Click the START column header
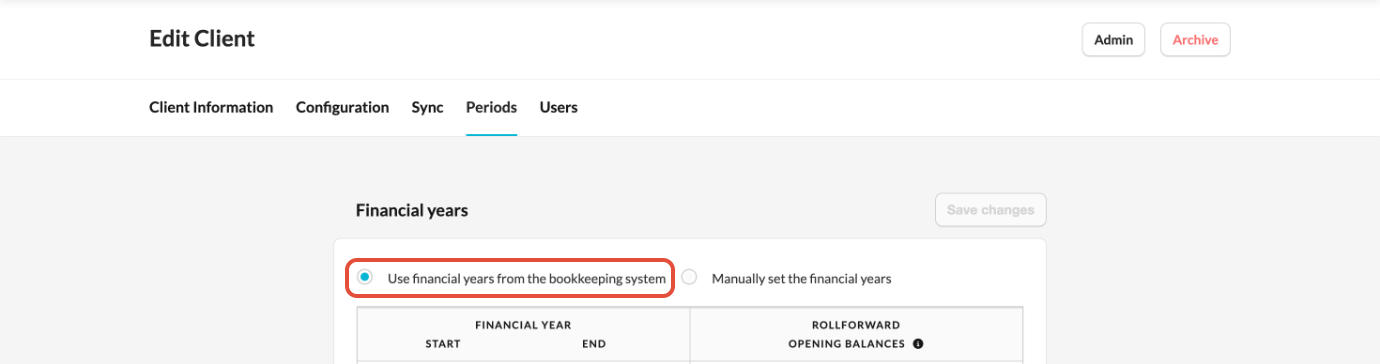Image resolution: width=1380 pixels, height=364 pixels. click(x=444, y=344)
